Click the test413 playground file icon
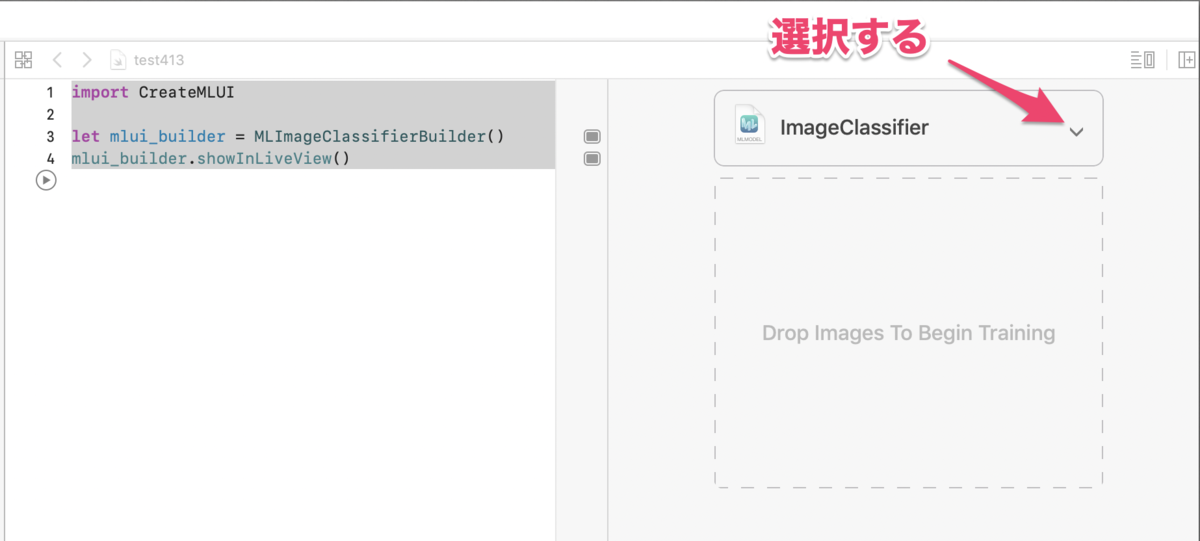 pyautogui.click(x=118, y=60)
